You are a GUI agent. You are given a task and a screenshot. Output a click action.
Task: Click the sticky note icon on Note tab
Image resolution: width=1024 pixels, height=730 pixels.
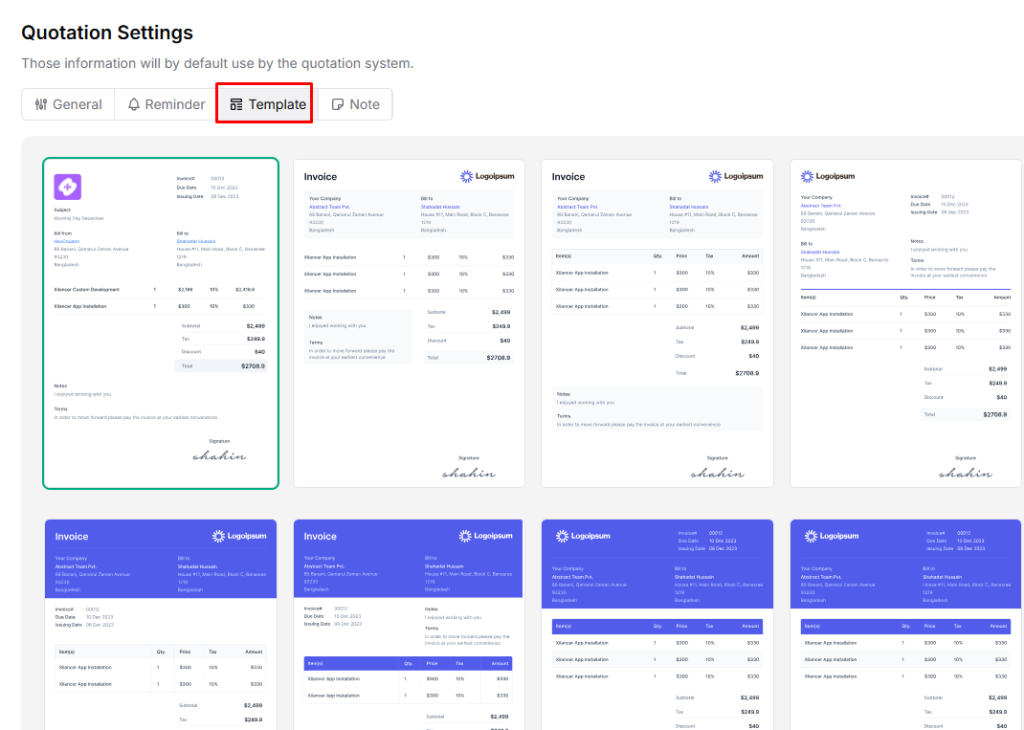(338, 104)
